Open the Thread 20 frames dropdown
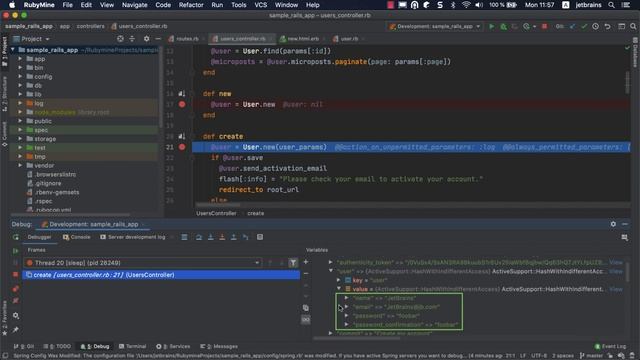Screen dimensions: 640x360 [x=142, y=263]
